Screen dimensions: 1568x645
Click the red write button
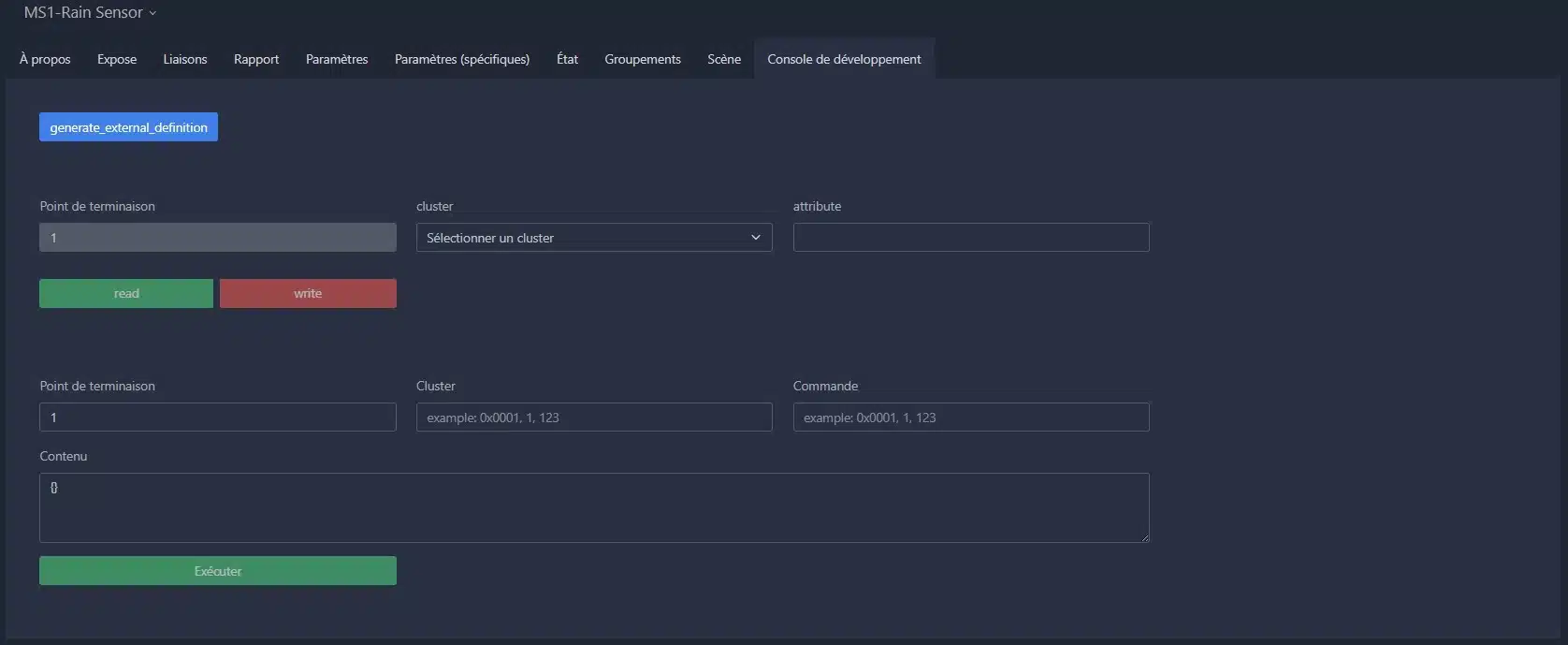[308, 293]
